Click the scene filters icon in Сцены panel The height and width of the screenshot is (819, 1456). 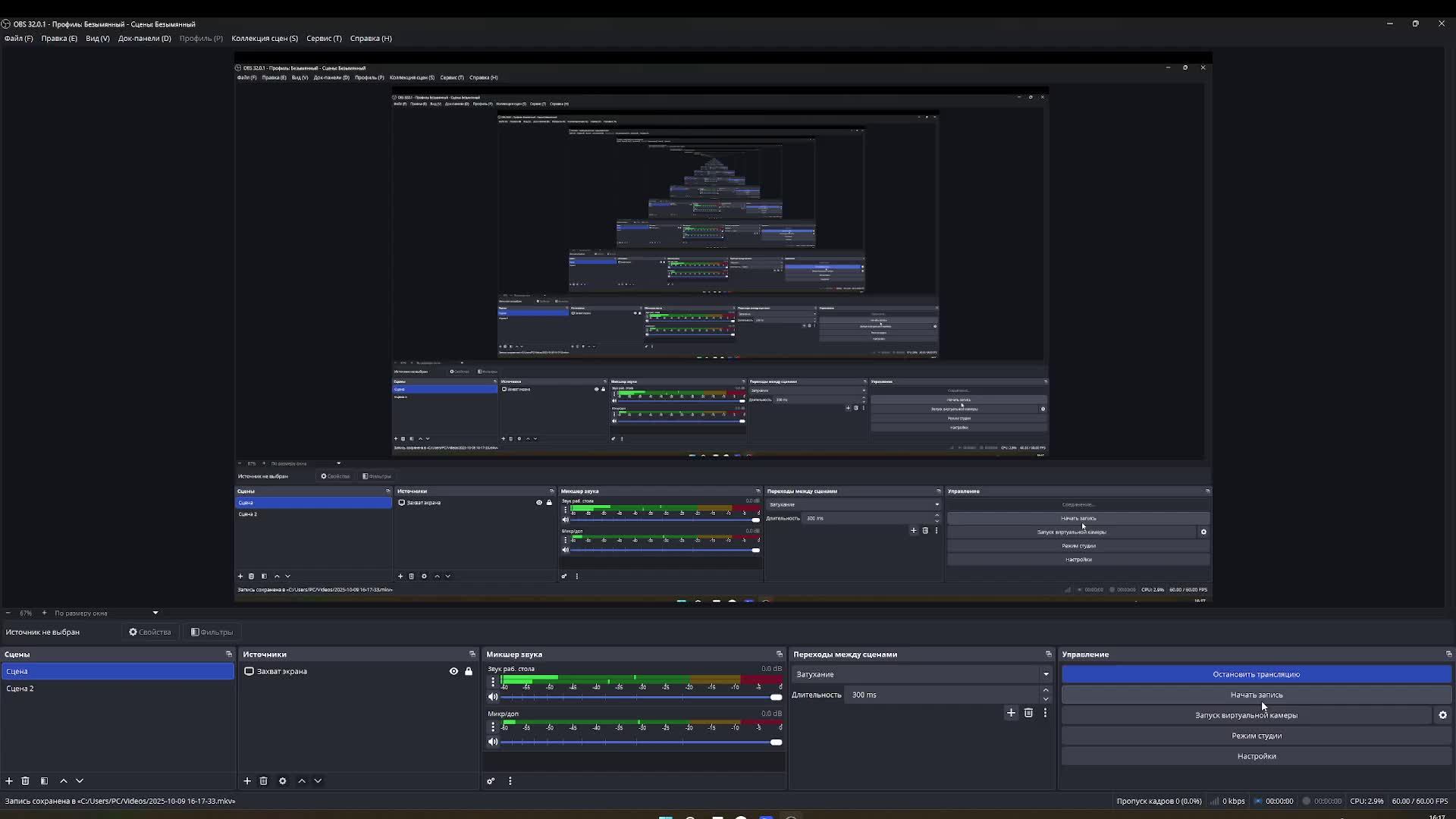44,781
